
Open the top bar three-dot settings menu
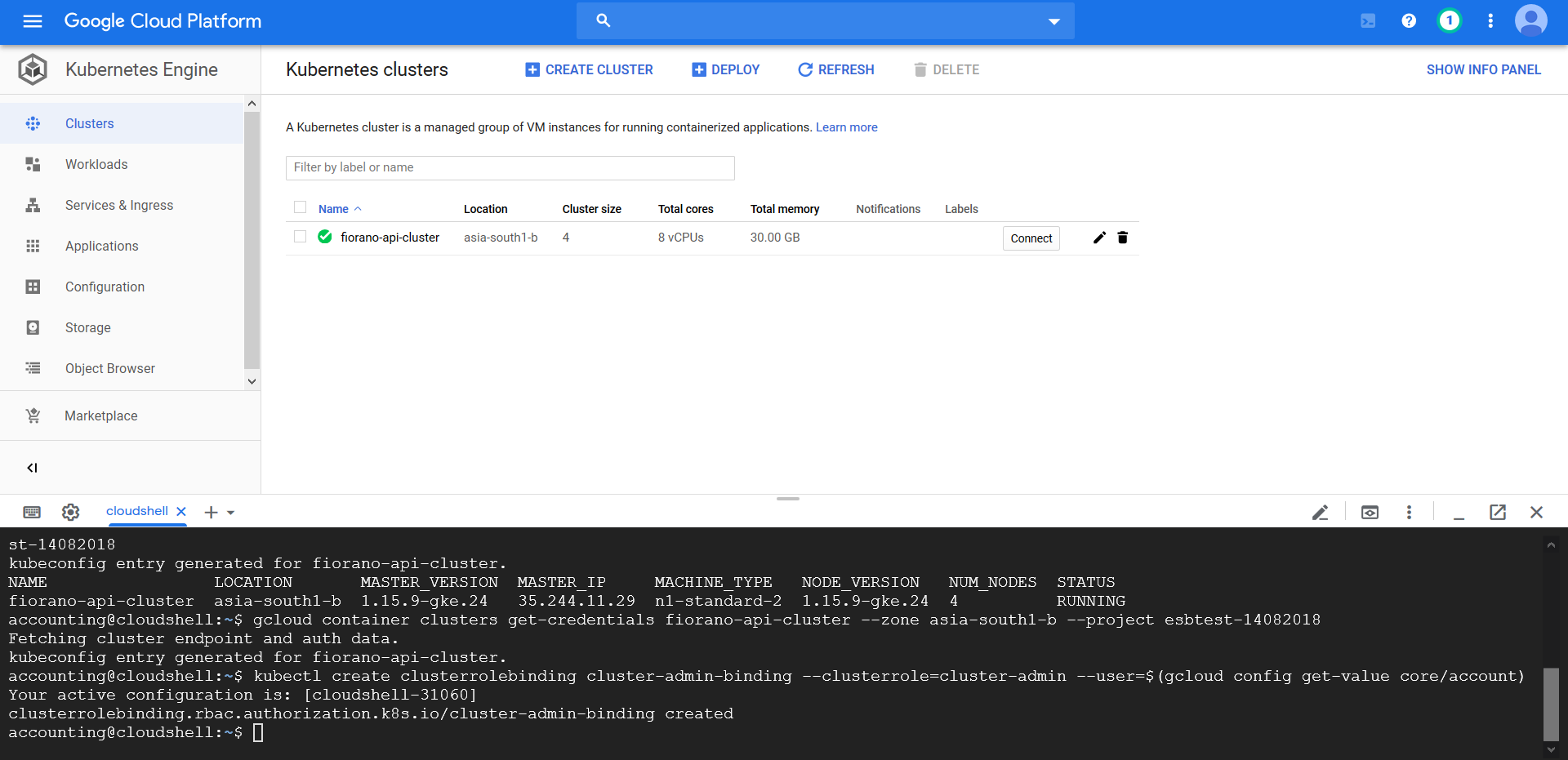[x=1490, y=21]
